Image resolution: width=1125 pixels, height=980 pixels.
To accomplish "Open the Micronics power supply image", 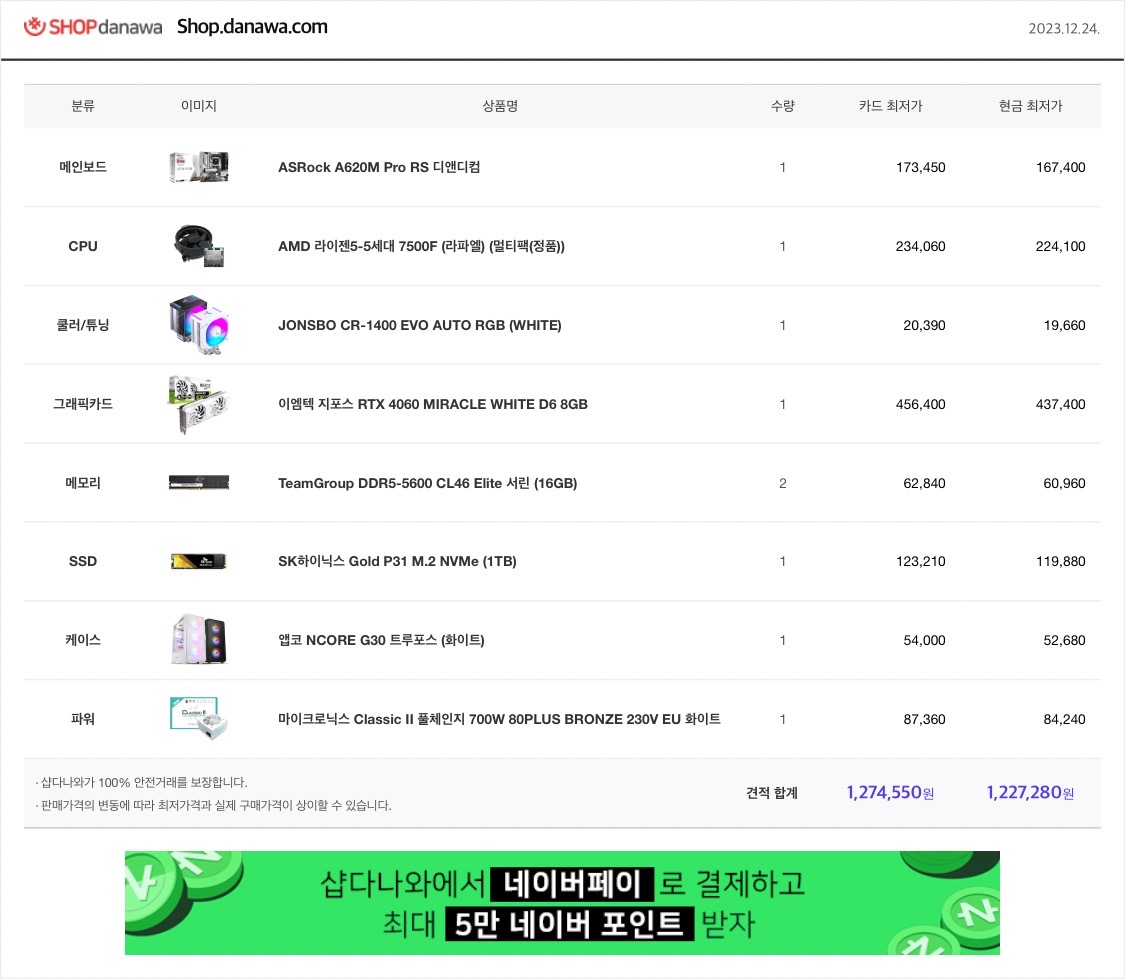I will click(199, 718).
